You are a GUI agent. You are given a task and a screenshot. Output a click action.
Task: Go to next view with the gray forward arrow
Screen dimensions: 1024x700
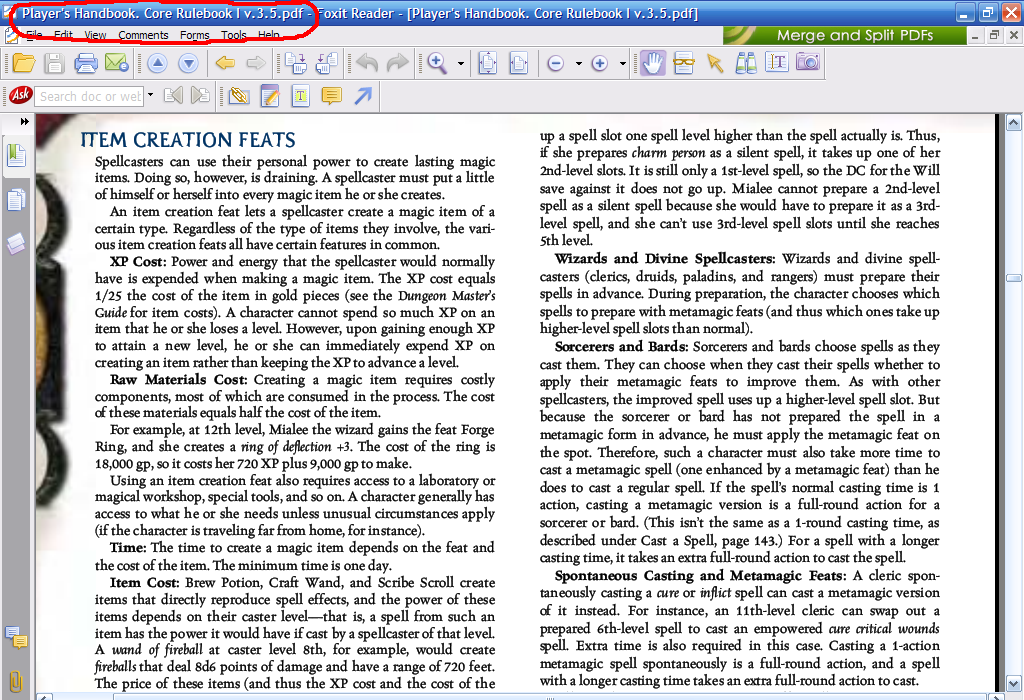tap(256, 63)
